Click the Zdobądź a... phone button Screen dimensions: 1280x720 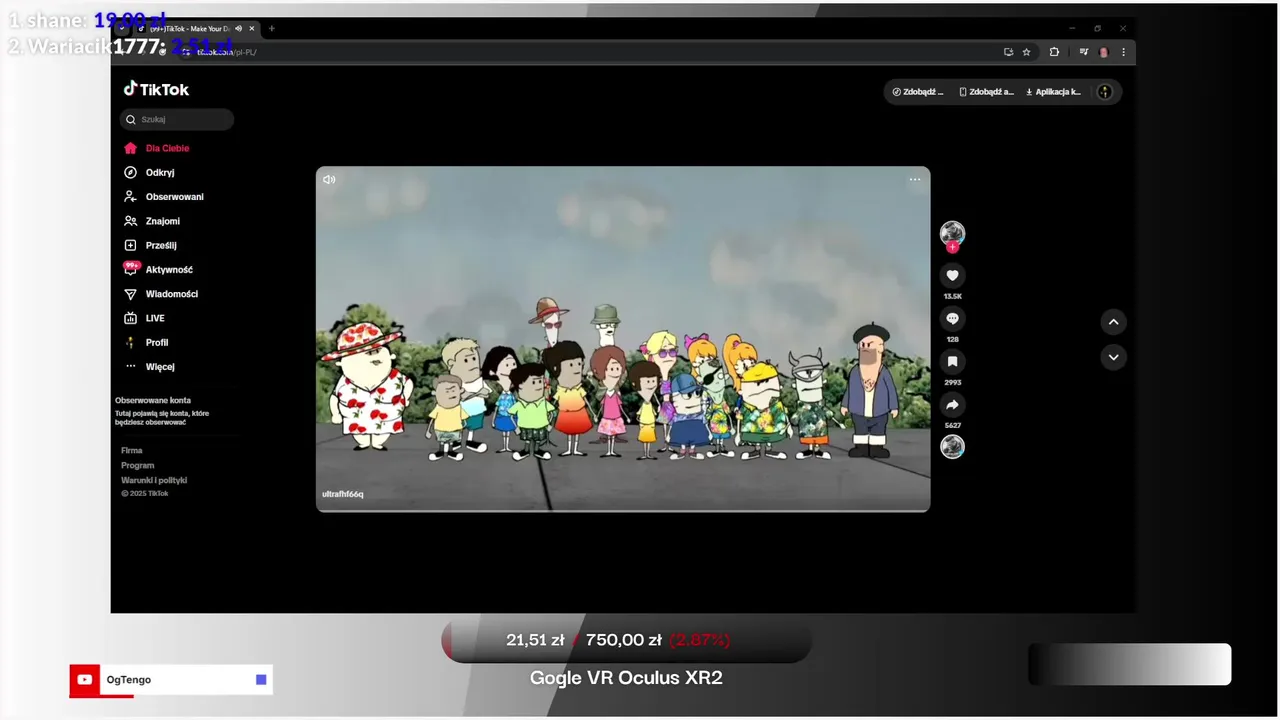(x=986, y=92)
